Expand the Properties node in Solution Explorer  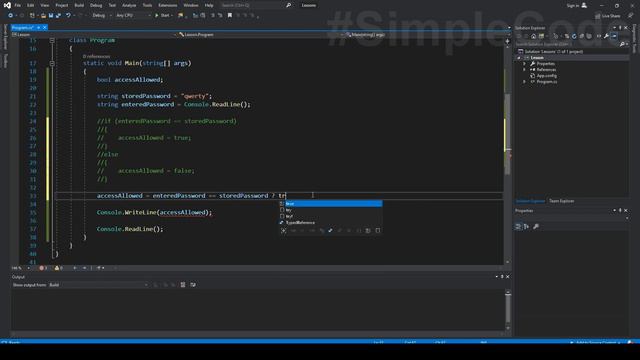pos(524,64)
